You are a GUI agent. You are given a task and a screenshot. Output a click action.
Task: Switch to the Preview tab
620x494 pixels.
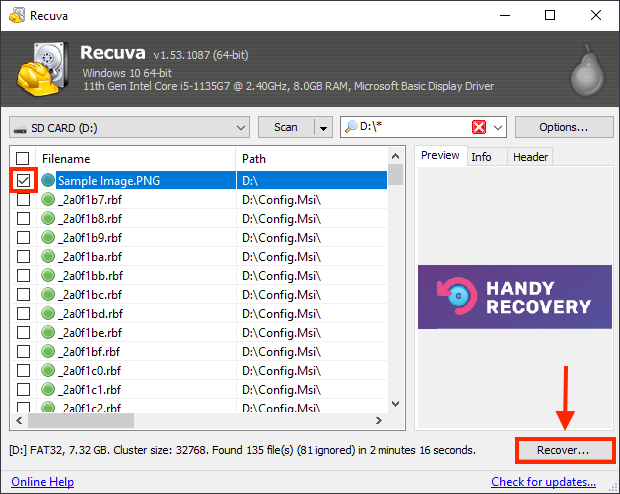(440, 155)
